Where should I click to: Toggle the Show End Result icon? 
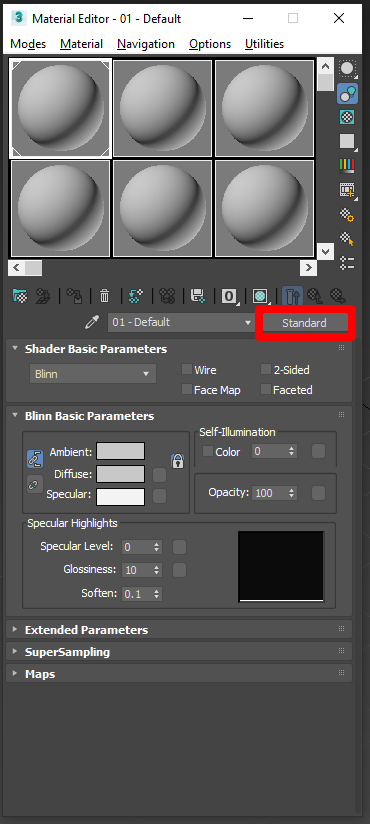click(292, 296)
